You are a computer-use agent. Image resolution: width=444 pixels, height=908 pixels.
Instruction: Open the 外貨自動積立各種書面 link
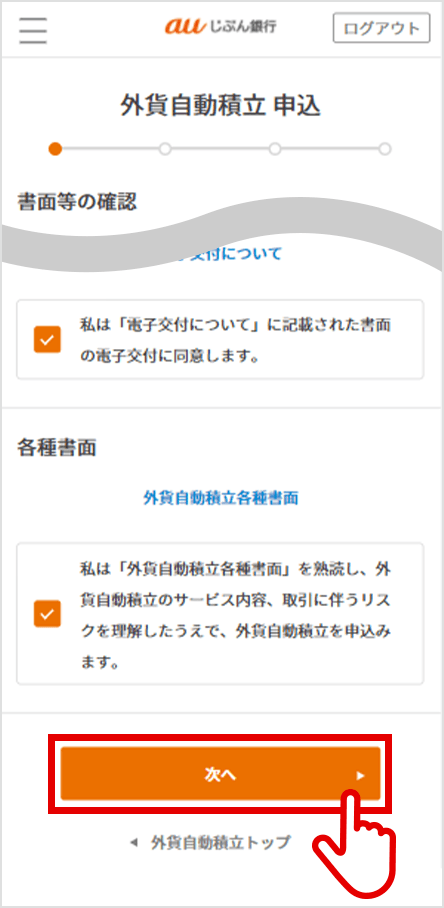coord(221,498)
